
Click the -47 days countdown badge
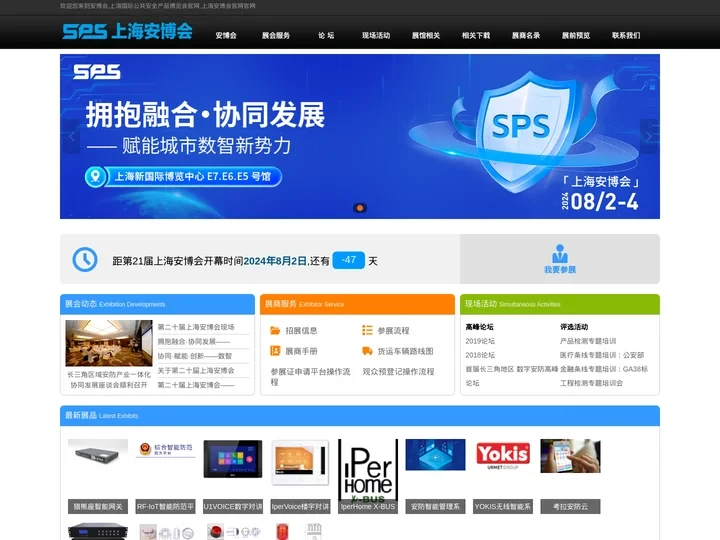[349, 260]
